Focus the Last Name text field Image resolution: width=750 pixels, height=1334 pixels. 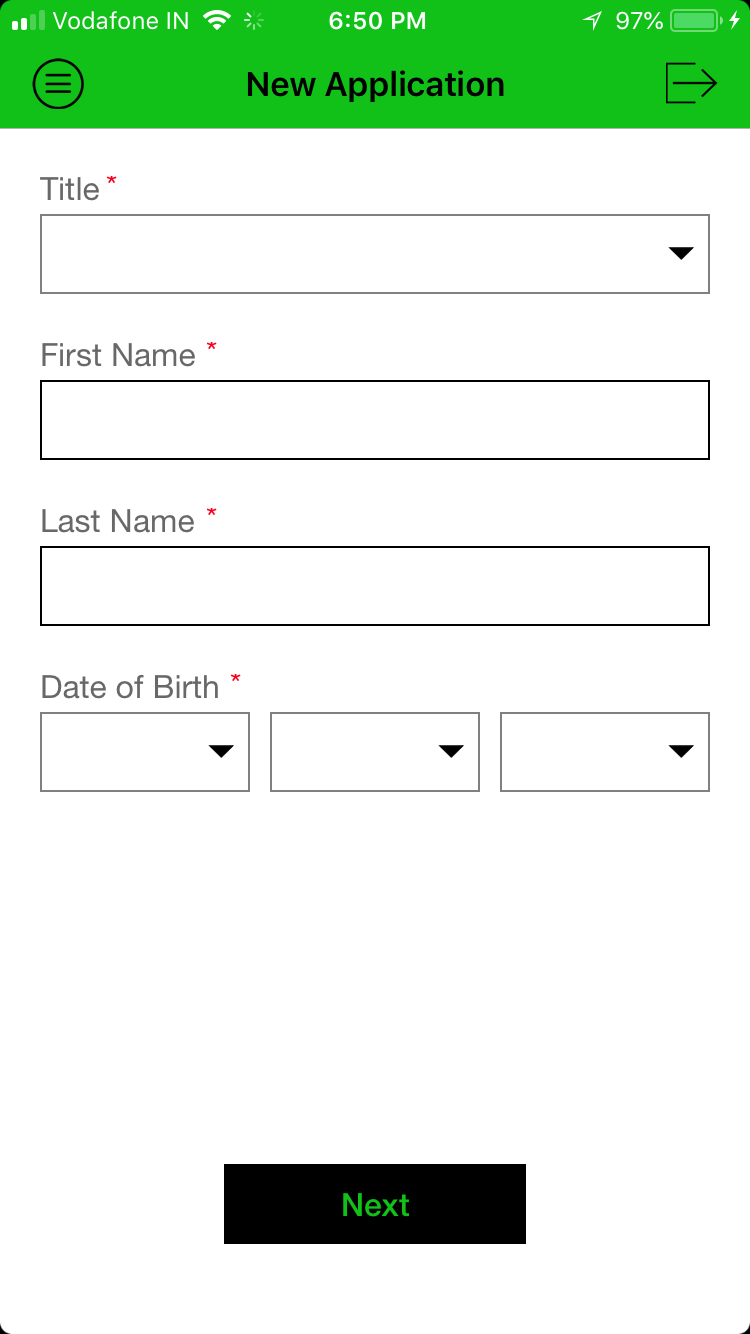(x=375, y=586)
